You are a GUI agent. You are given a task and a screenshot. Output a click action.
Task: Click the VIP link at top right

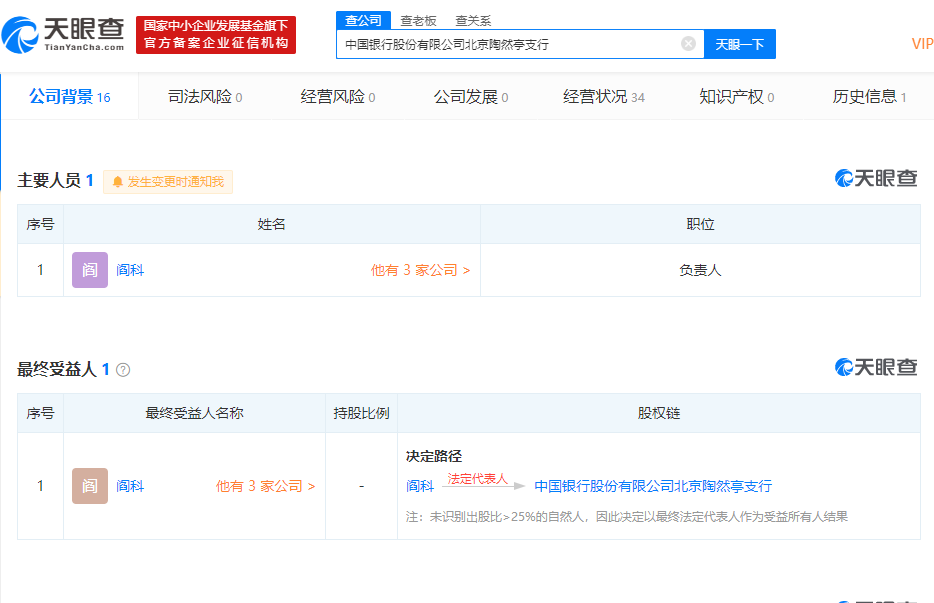pos(922,43)
